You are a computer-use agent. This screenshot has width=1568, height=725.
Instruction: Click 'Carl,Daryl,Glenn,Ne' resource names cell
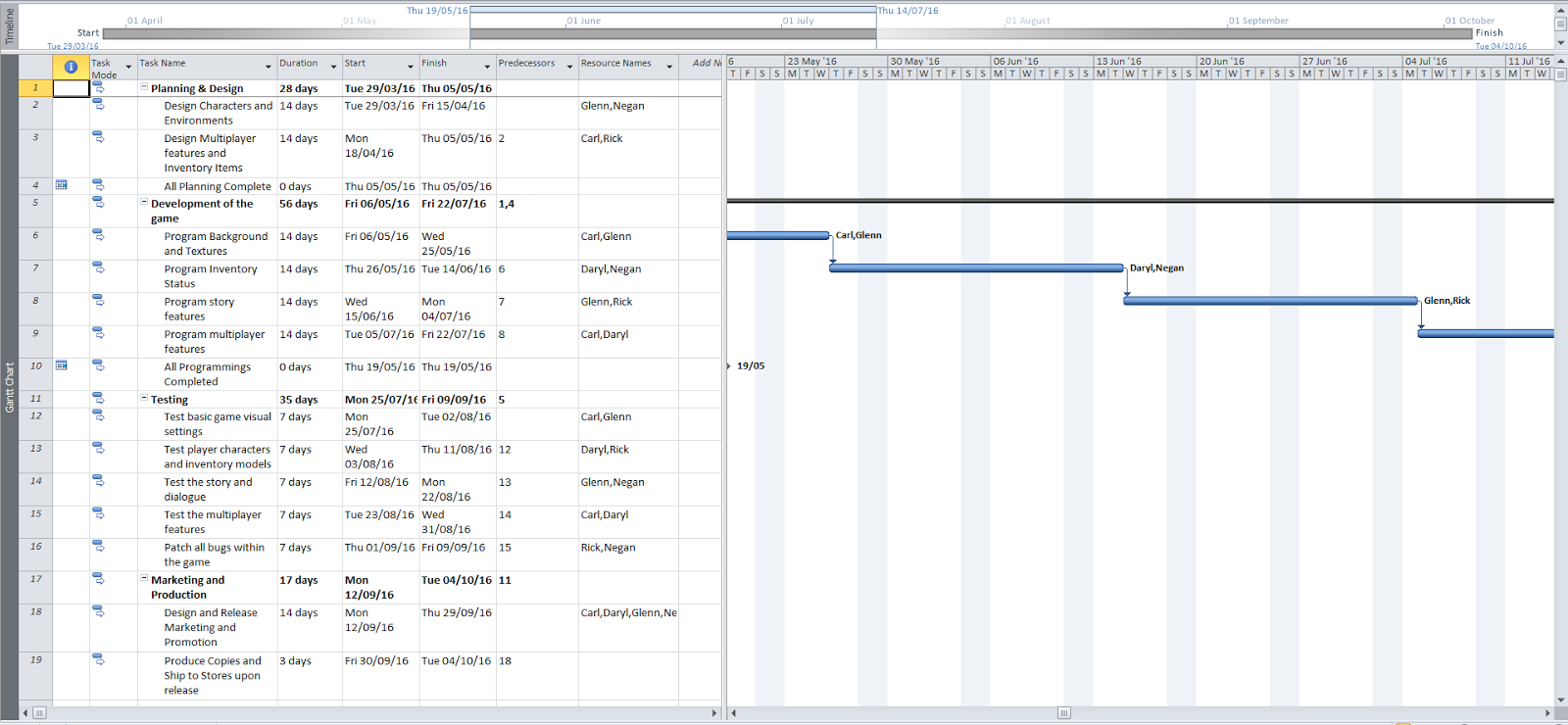click(x=628, y=628)
